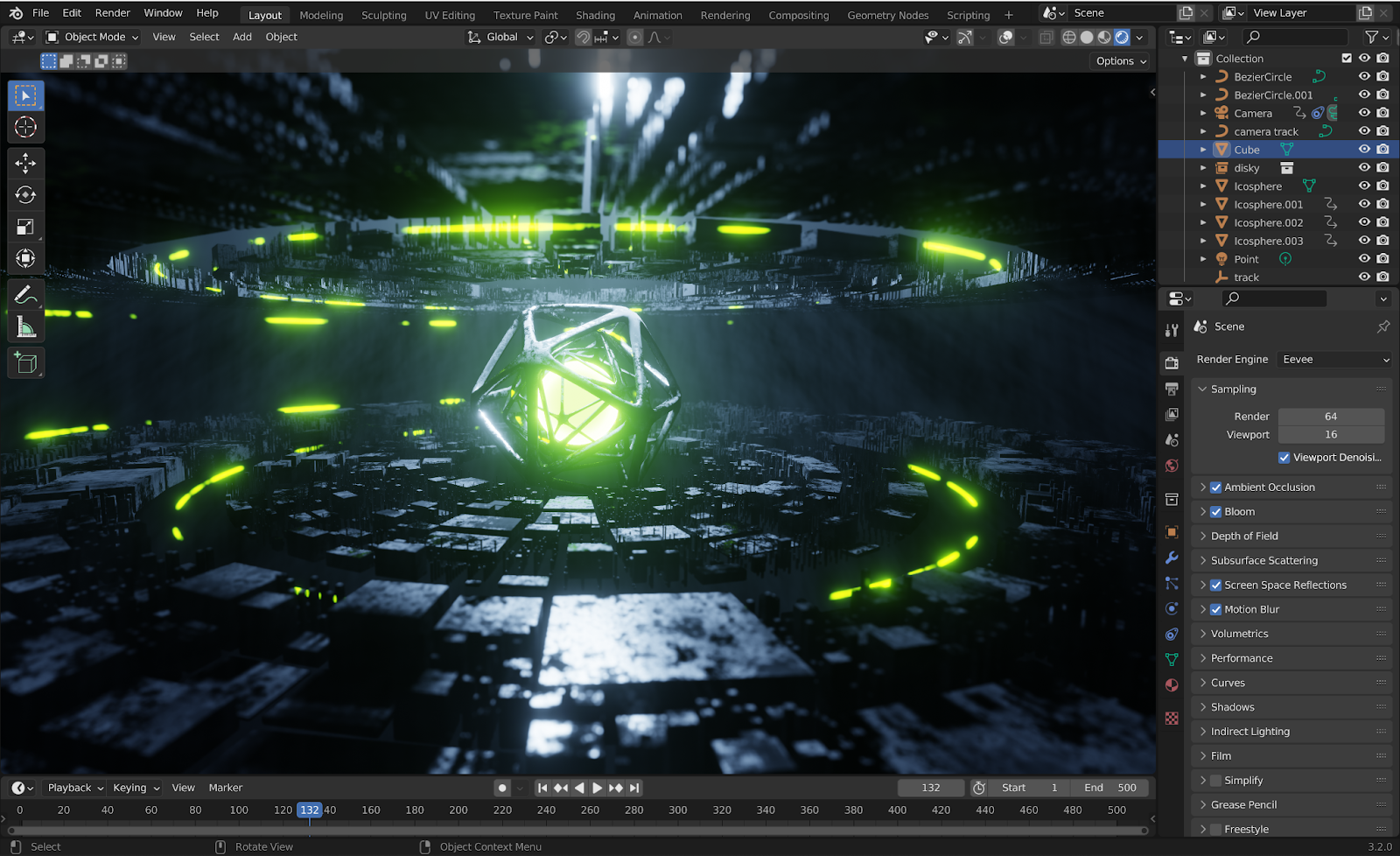This screenshot has width=1400, height=856.
Task: Expand the Depth of Field panel
Action: (1244, 537)
